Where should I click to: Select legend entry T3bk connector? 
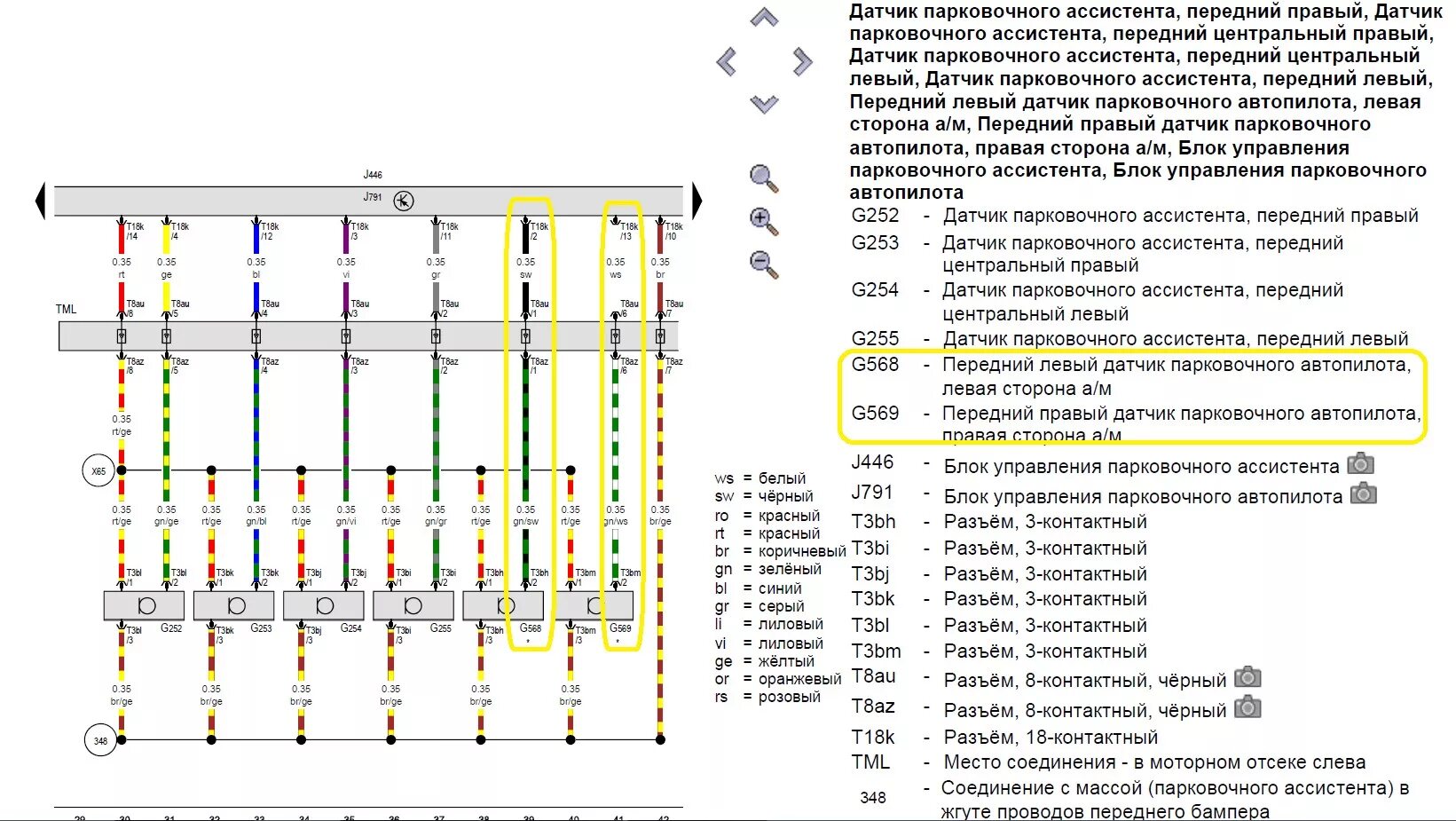click(999, 599)
